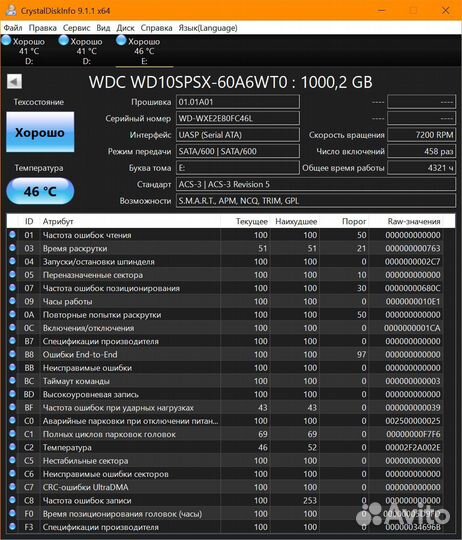Click status icon of attribute C1

tap(12, 434)
